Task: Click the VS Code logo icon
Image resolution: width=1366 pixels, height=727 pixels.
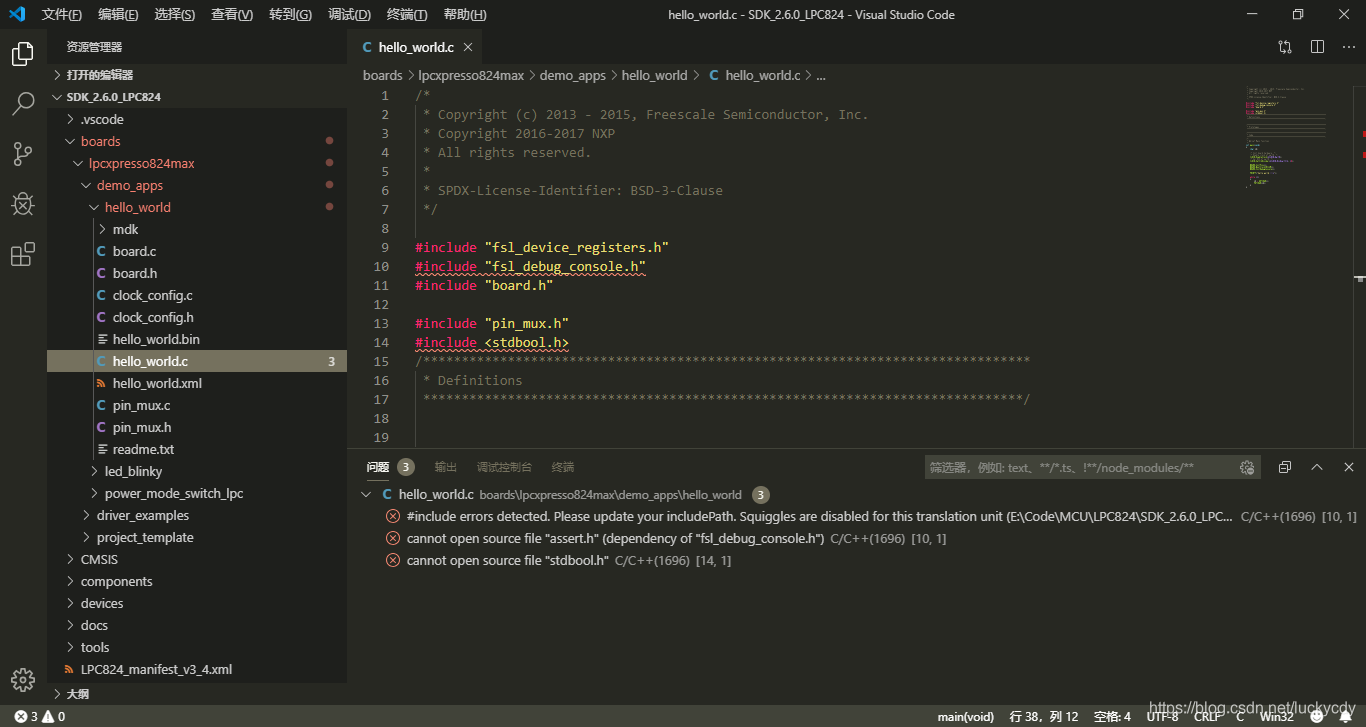Action: pyautogui.click(x=17, y=15)
